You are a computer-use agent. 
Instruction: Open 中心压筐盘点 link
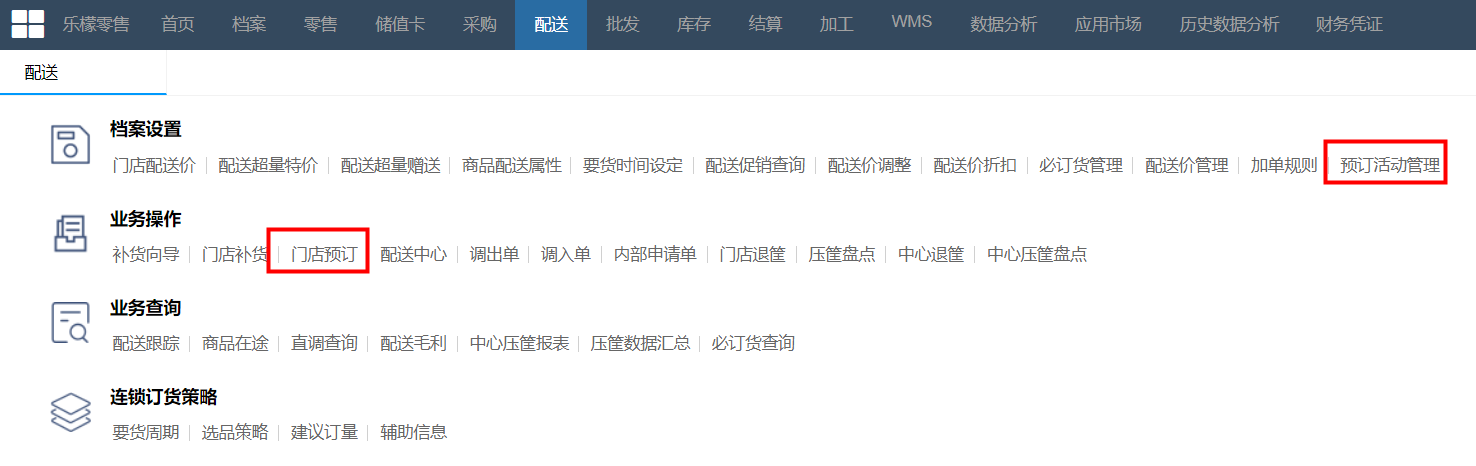coord(1037,254)
